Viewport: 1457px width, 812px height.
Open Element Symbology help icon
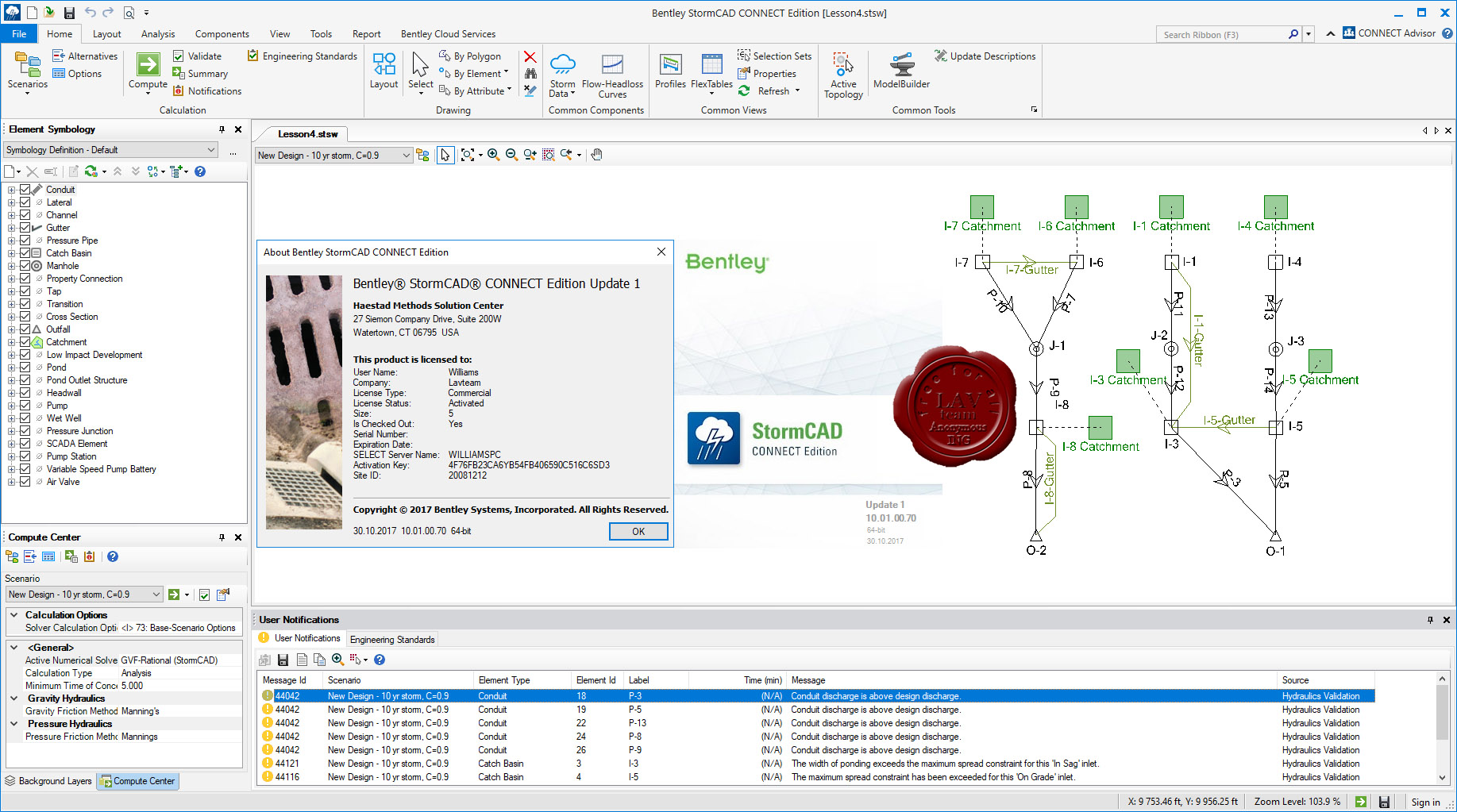point(200,171)
